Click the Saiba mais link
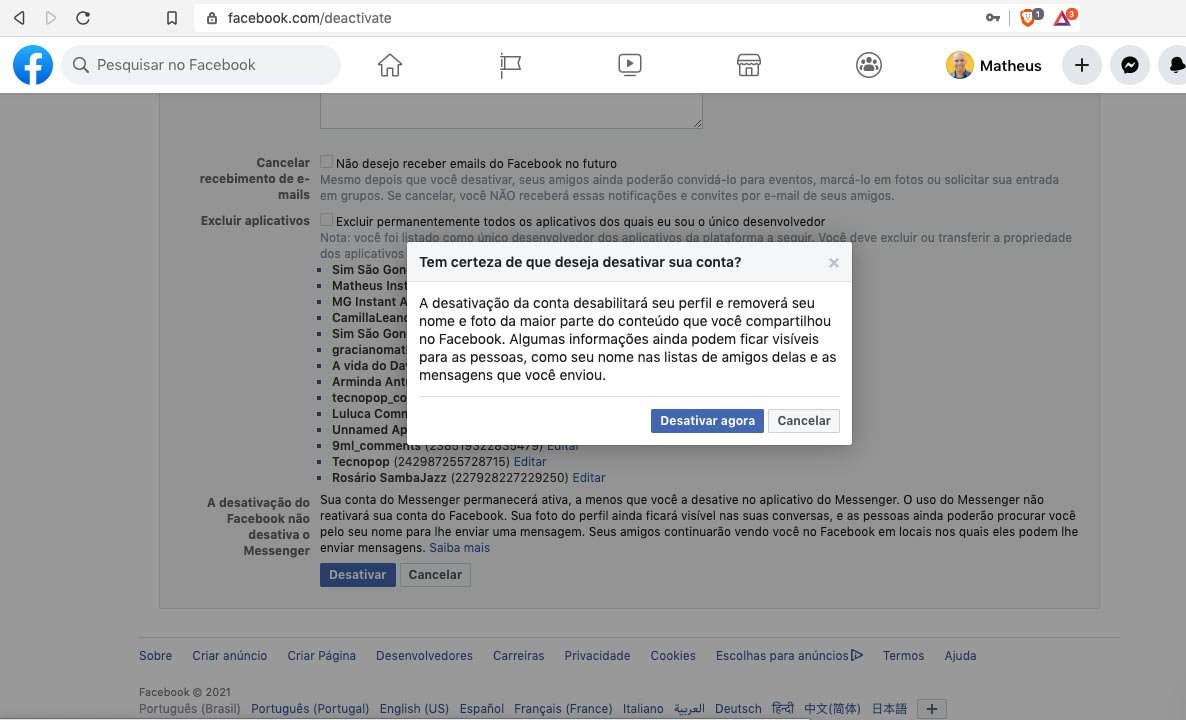Viewport: 1186px width, 720px height. (x=459, y=548)
